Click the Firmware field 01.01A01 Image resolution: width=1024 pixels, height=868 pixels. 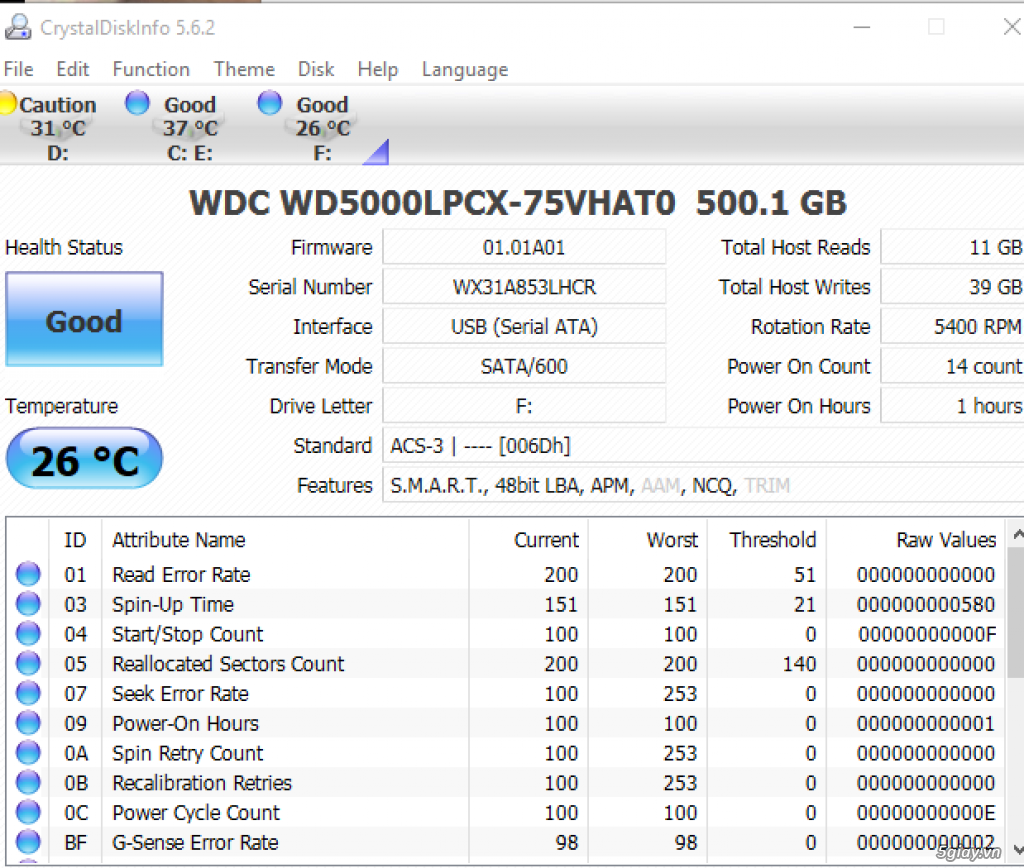pyautogui.click(x=524, y=247)
